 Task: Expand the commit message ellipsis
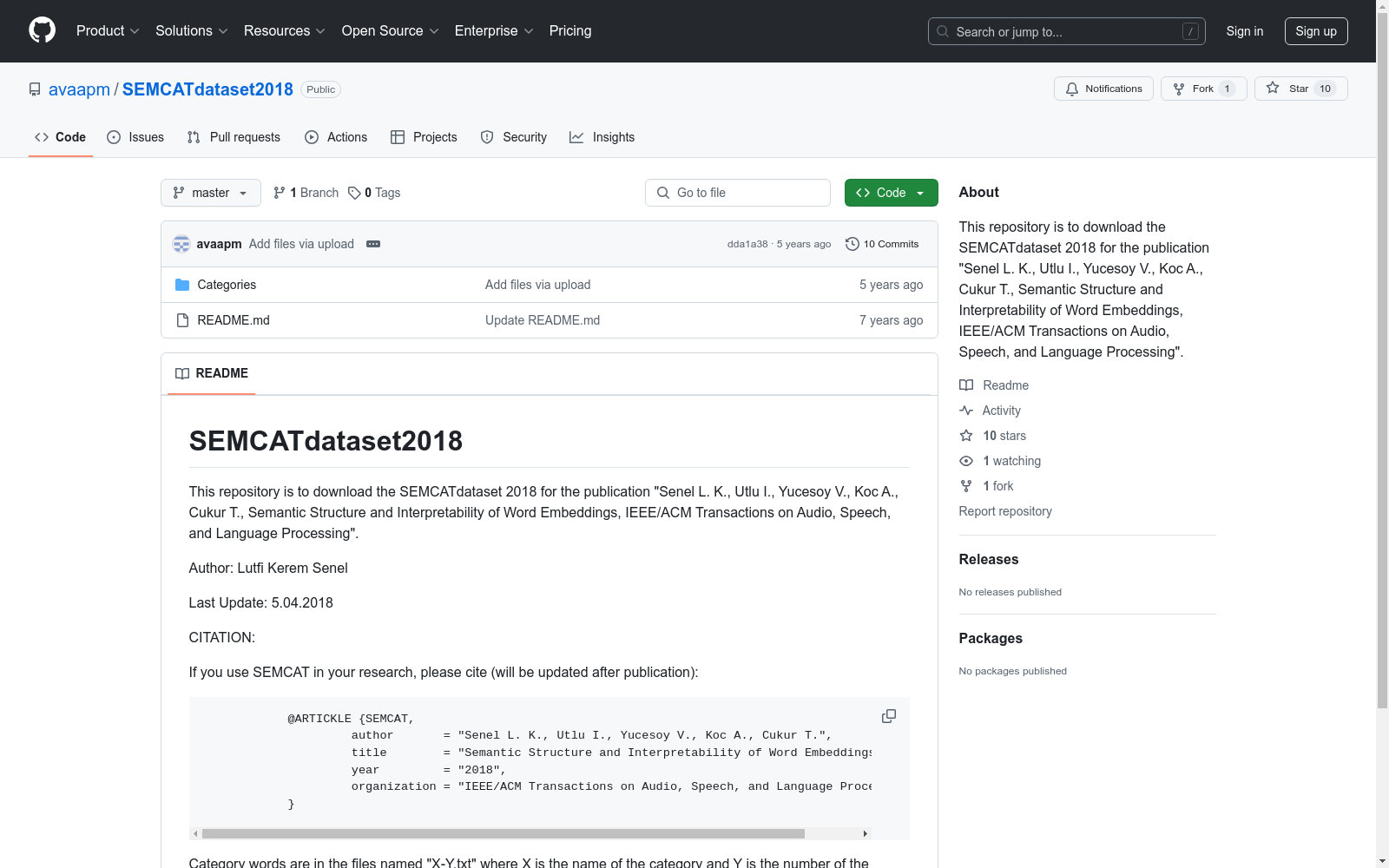373,244
